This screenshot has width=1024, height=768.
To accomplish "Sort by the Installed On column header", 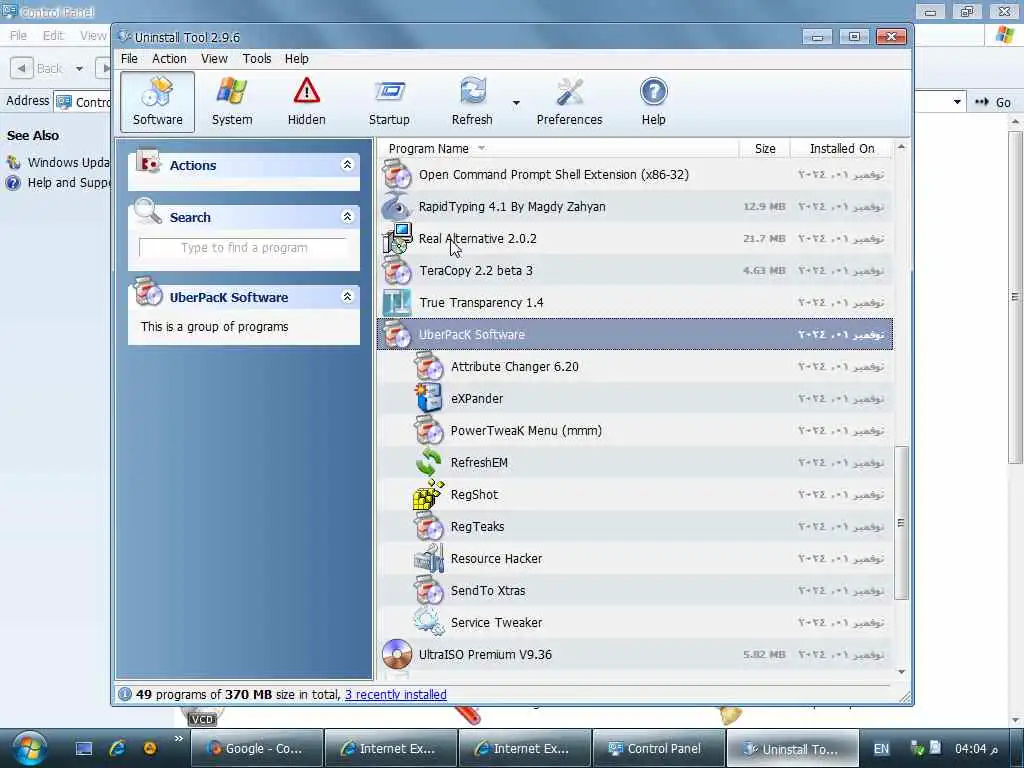I will [x=842, y=148].
